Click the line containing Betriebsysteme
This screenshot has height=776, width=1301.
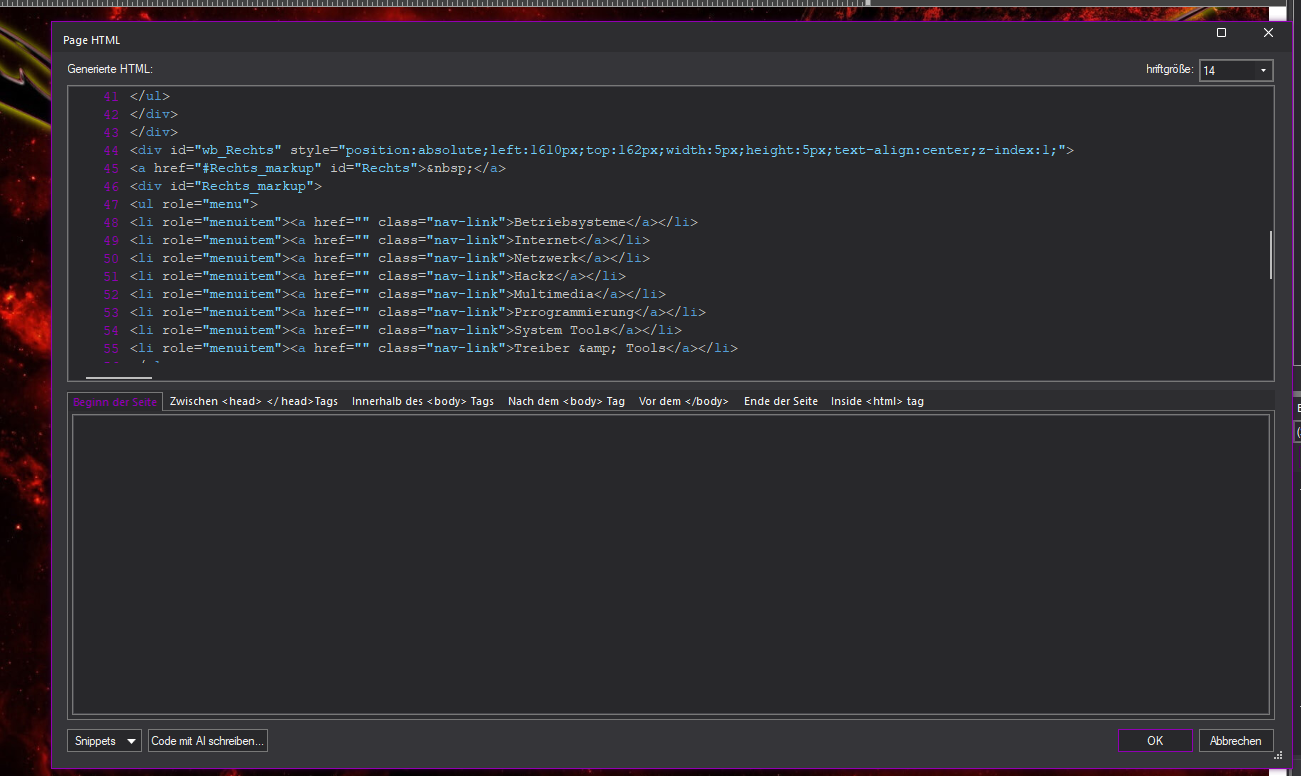(x=413, y=222)
